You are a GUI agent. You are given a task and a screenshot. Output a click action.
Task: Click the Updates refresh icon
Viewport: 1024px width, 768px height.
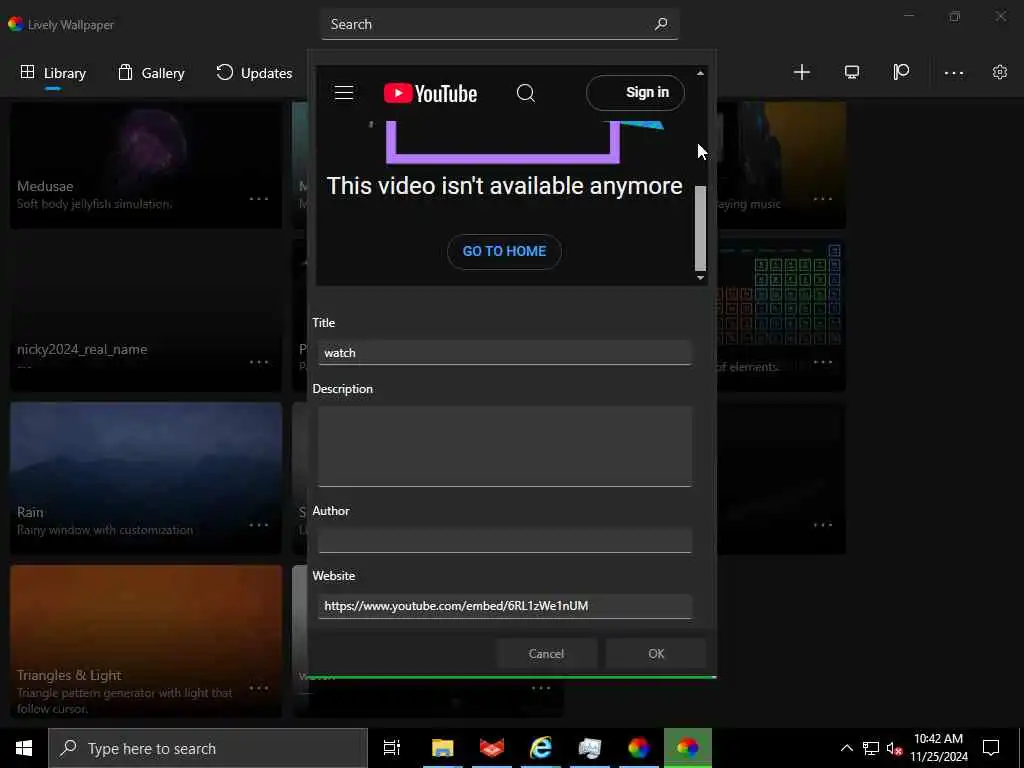pos(225,72)
